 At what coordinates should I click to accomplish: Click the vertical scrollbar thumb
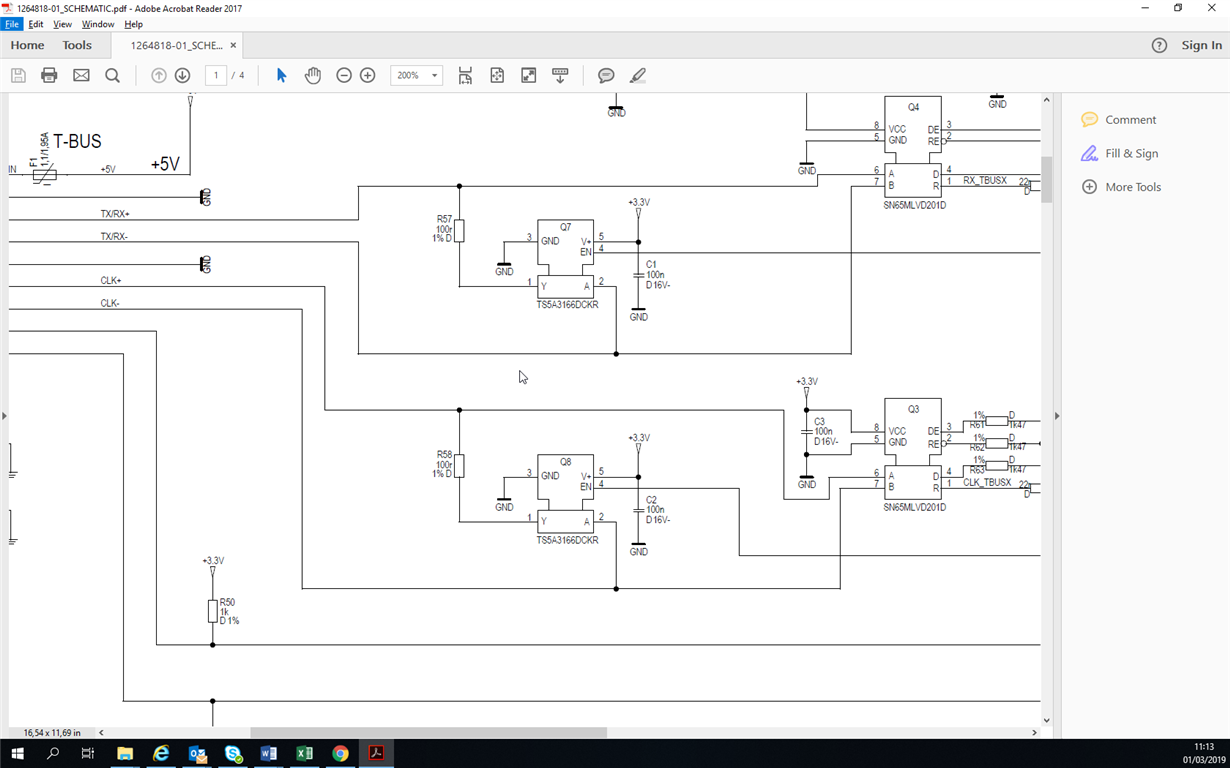click(x=1047, y=179)
